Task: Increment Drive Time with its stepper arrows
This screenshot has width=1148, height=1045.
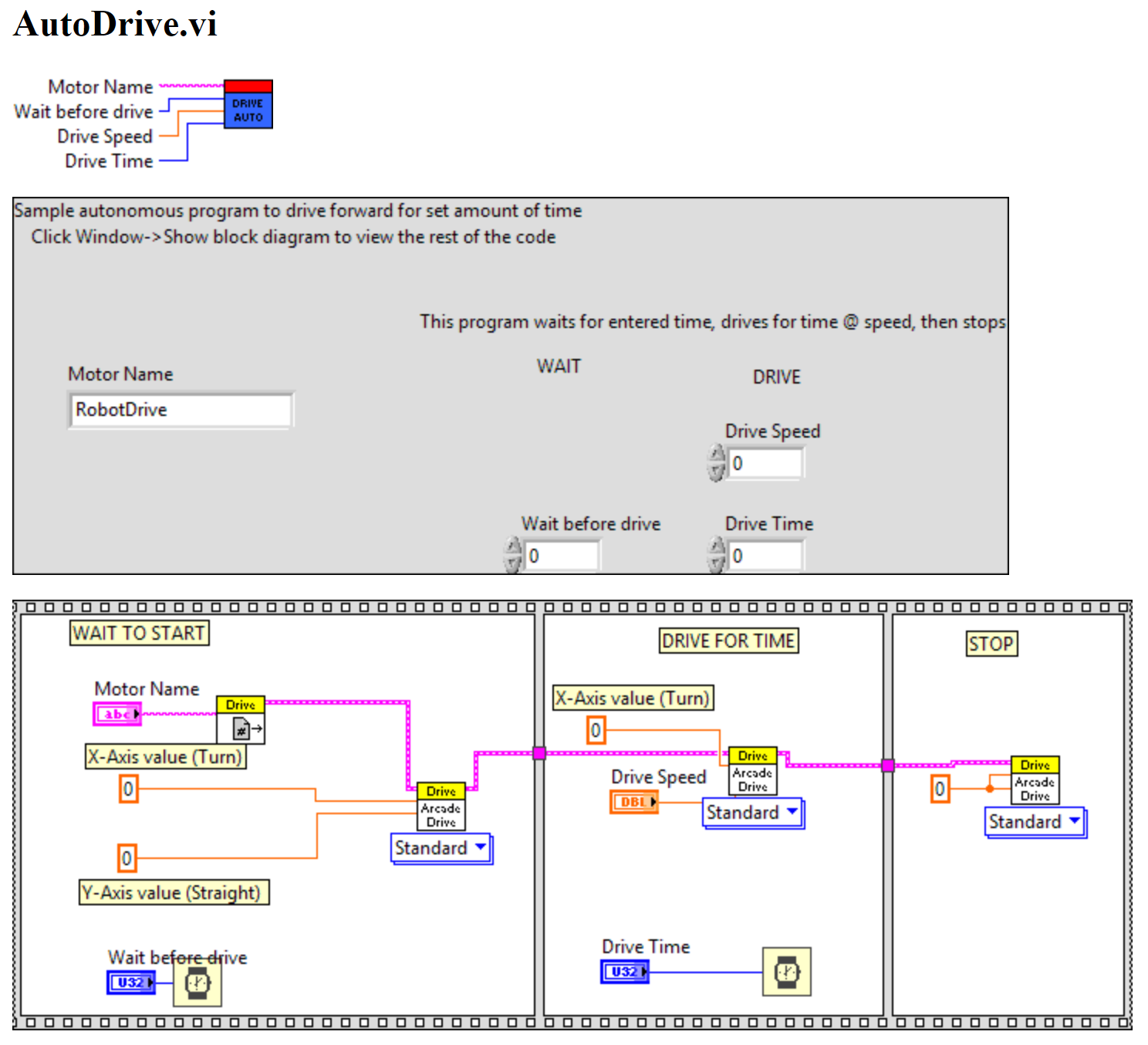Action: click(x=717, y=546)
